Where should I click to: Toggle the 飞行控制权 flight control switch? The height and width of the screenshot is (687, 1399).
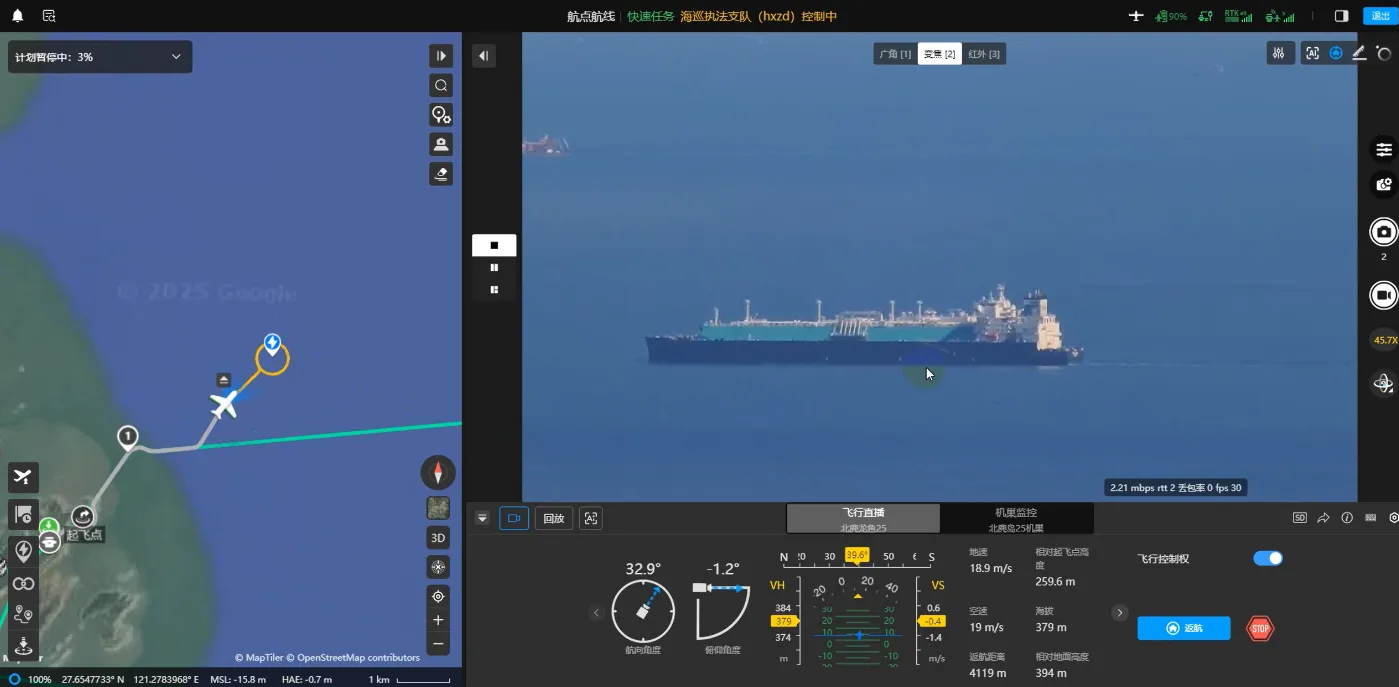[1268, 558]
